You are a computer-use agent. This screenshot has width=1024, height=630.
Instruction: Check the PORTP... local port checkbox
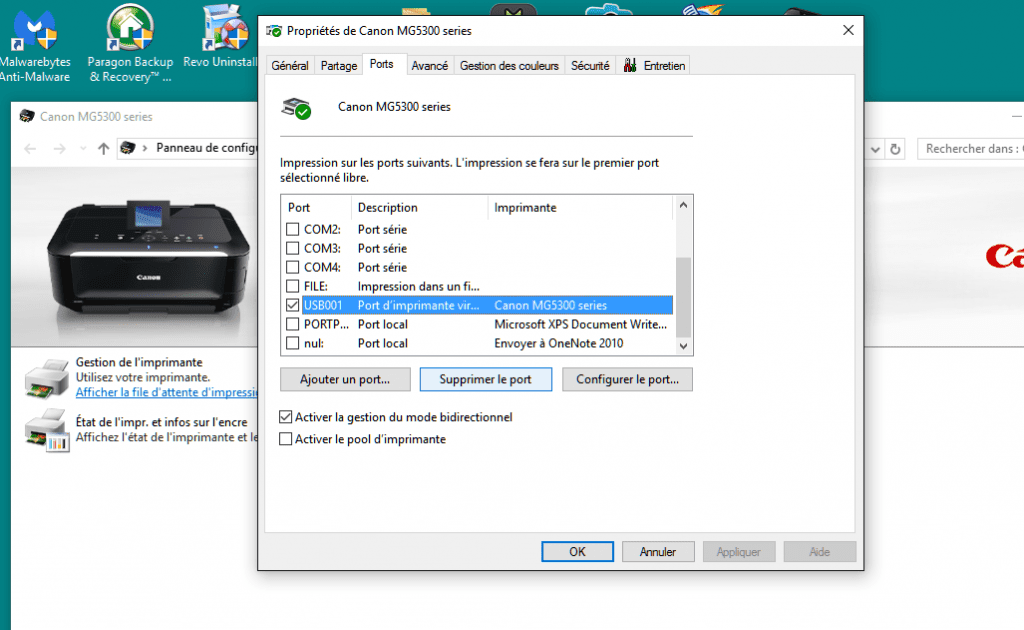[x=293, y=324]
